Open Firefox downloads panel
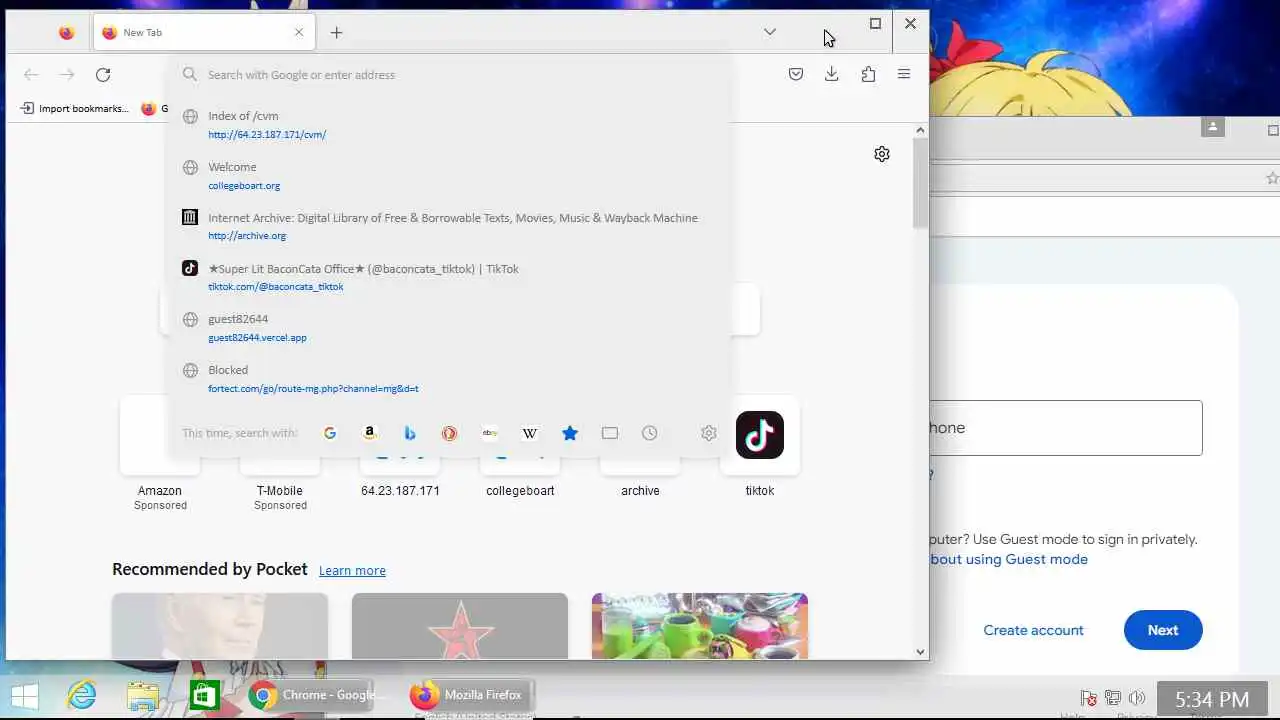This screenshot has height=720, width=1280. tap(832, 74)
